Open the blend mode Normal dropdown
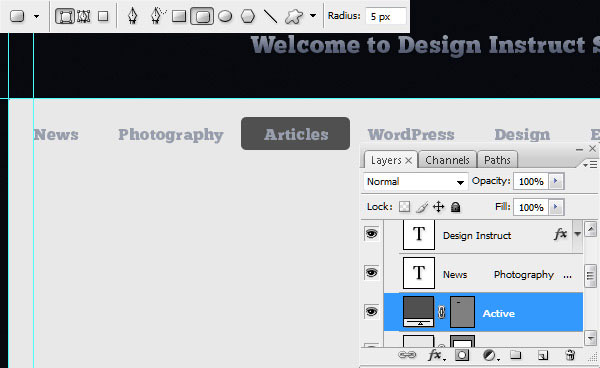The image size is (600, 368). coord(416,182)
